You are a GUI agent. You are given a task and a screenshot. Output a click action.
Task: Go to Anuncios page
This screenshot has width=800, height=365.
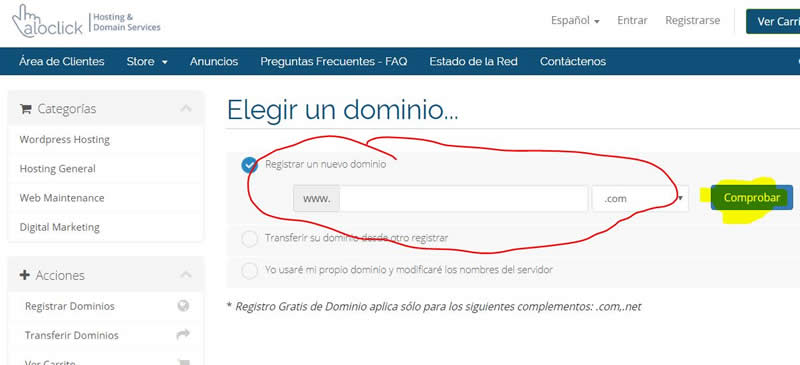[x=214, y=62]
